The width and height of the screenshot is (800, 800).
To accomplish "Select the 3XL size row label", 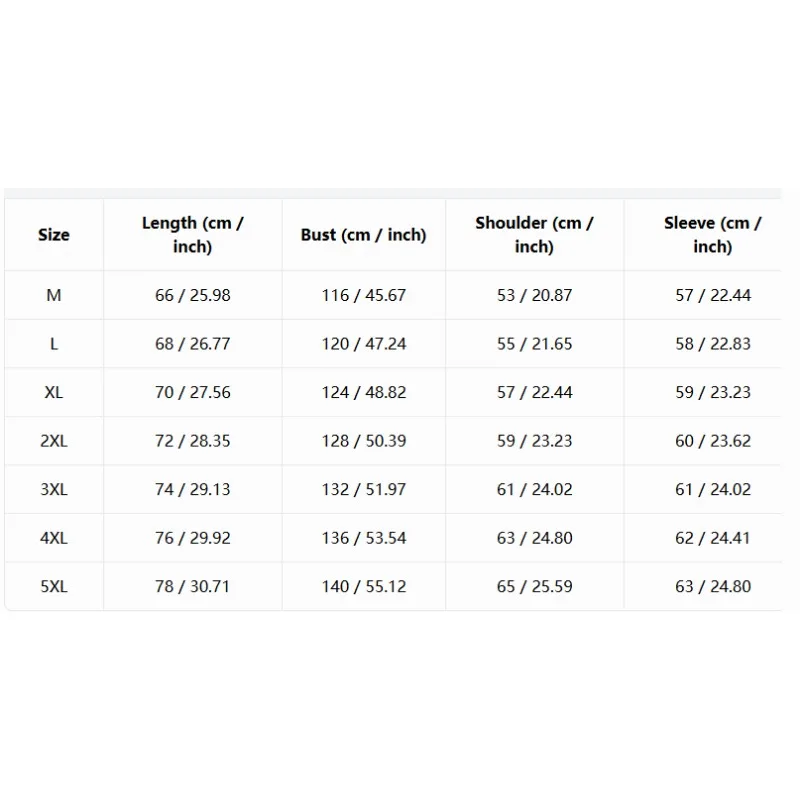I will [54, 489].
